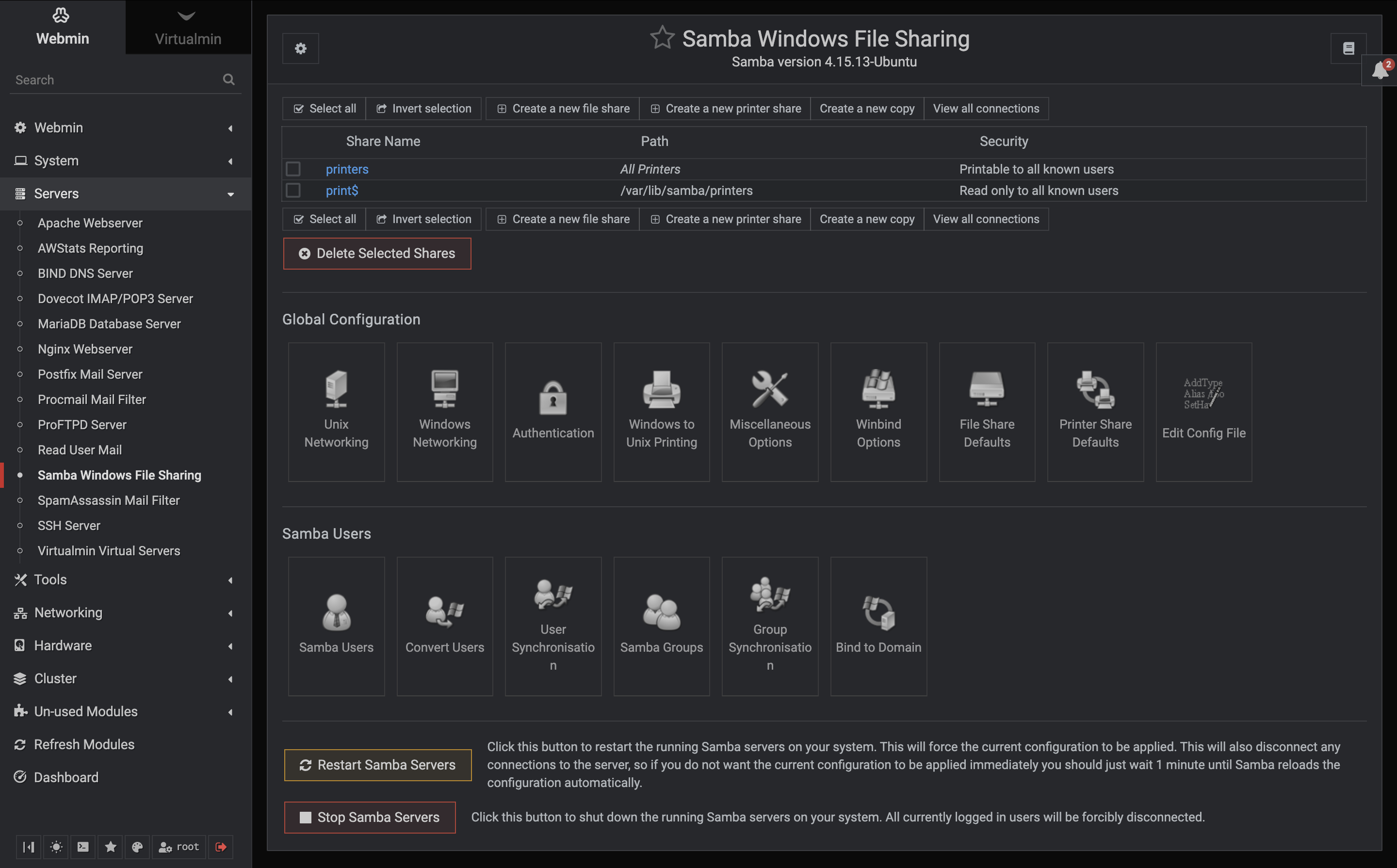Viewport: 1397px width, 868px height.
Task: Open the command shell terminal icon
Action: point(82,846)
